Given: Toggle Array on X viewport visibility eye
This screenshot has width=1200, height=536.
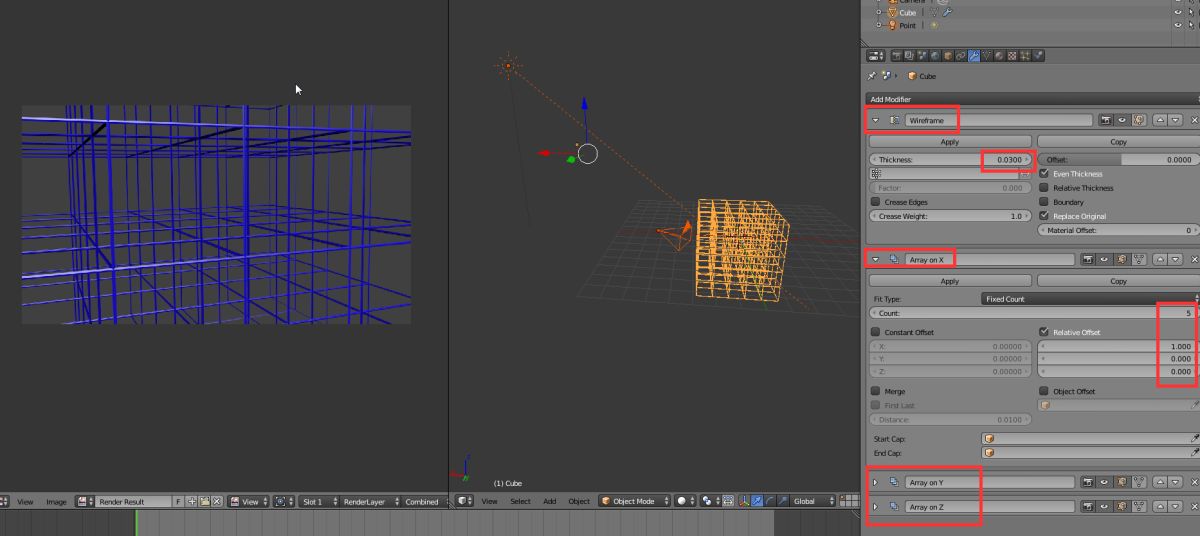Looking at the screenshot, I should click(1104, 259).
